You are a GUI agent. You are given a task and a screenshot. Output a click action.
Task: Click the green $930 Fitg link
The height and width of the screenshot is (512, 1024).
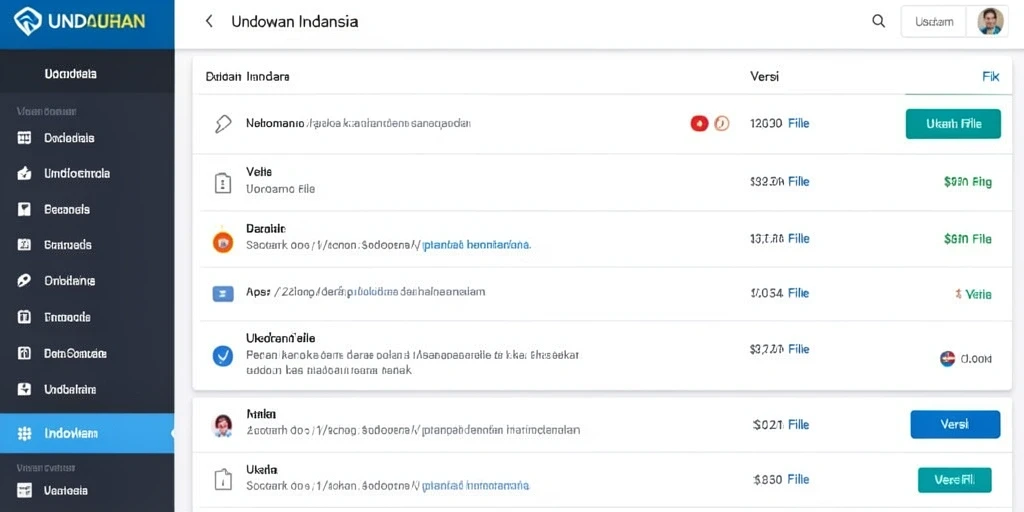967,182
